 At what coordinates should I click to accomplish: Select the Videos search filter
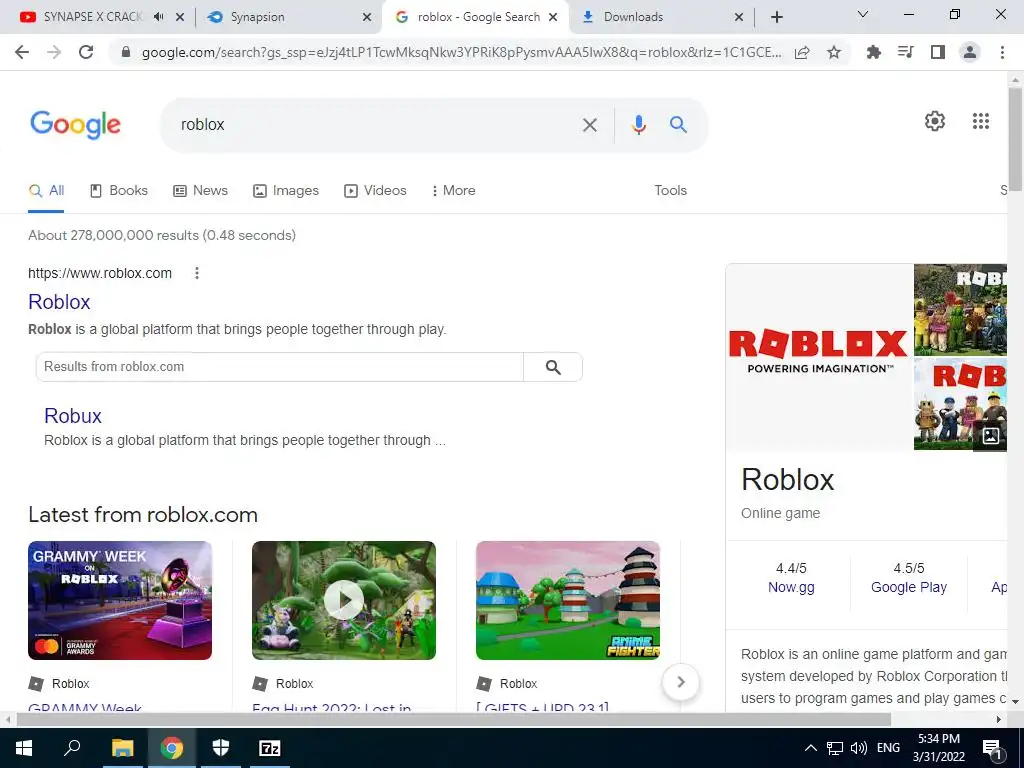click(376, 191)
